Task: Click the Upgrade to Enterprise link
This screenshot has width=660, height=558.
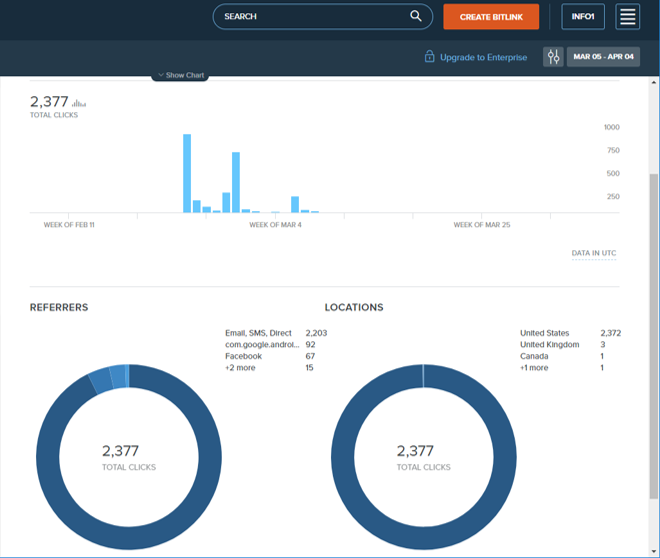Action: [483, 57]
